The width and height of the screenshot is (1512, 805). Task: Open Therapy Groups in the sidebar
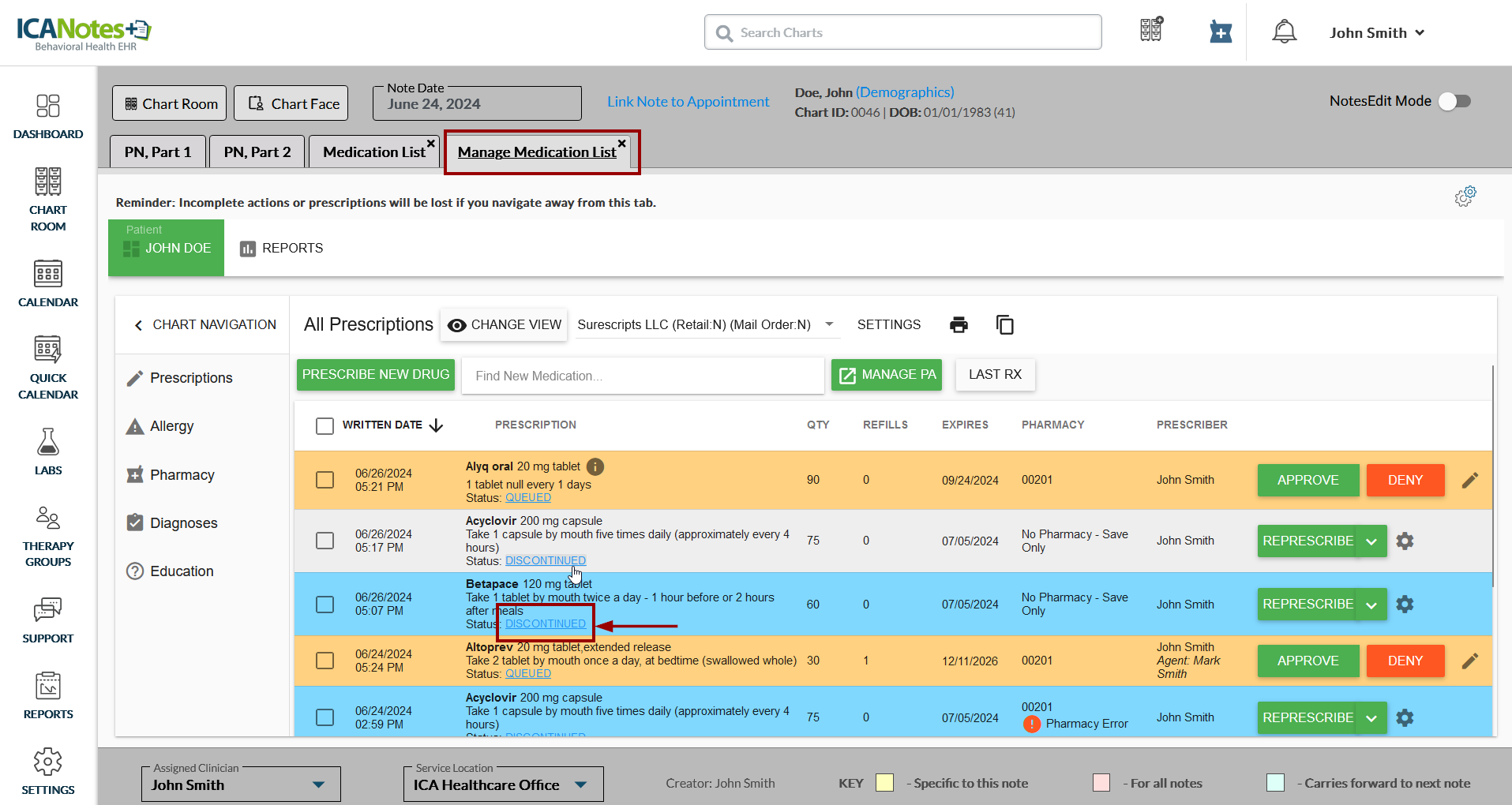(x=48, y=537)
